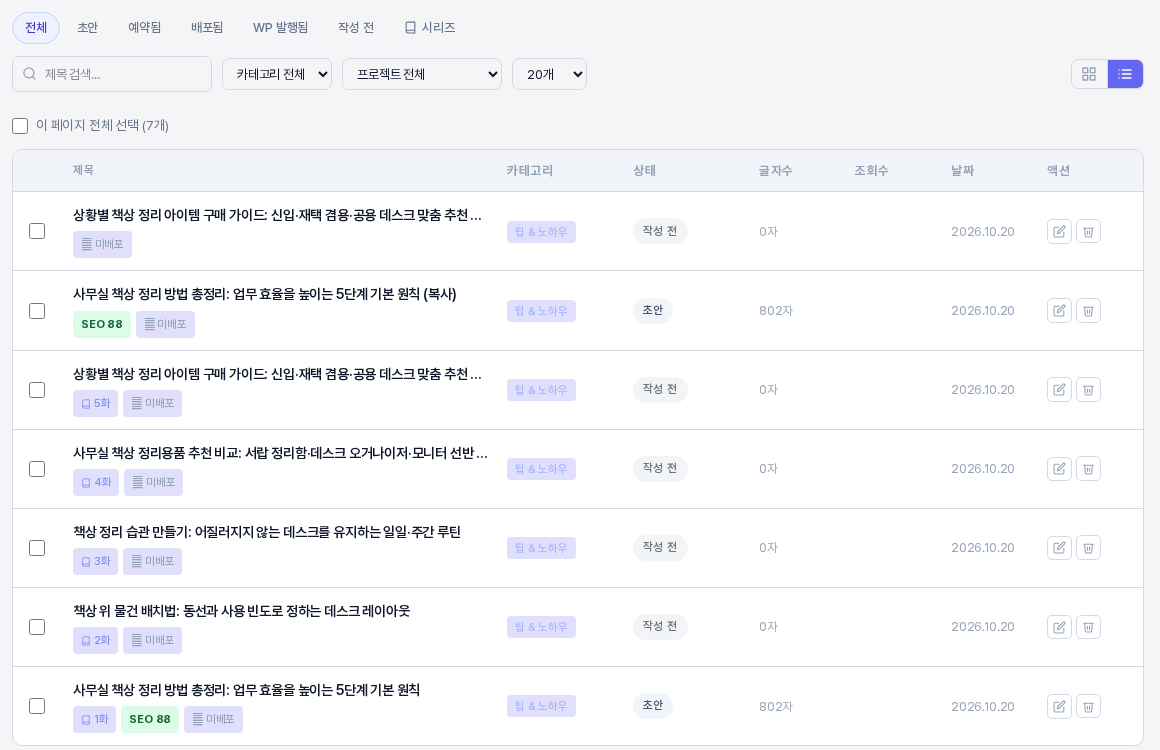
Task: Edit the 상황별 책상 정리 post without episode badge
Action: click(x=1059, y=232)
